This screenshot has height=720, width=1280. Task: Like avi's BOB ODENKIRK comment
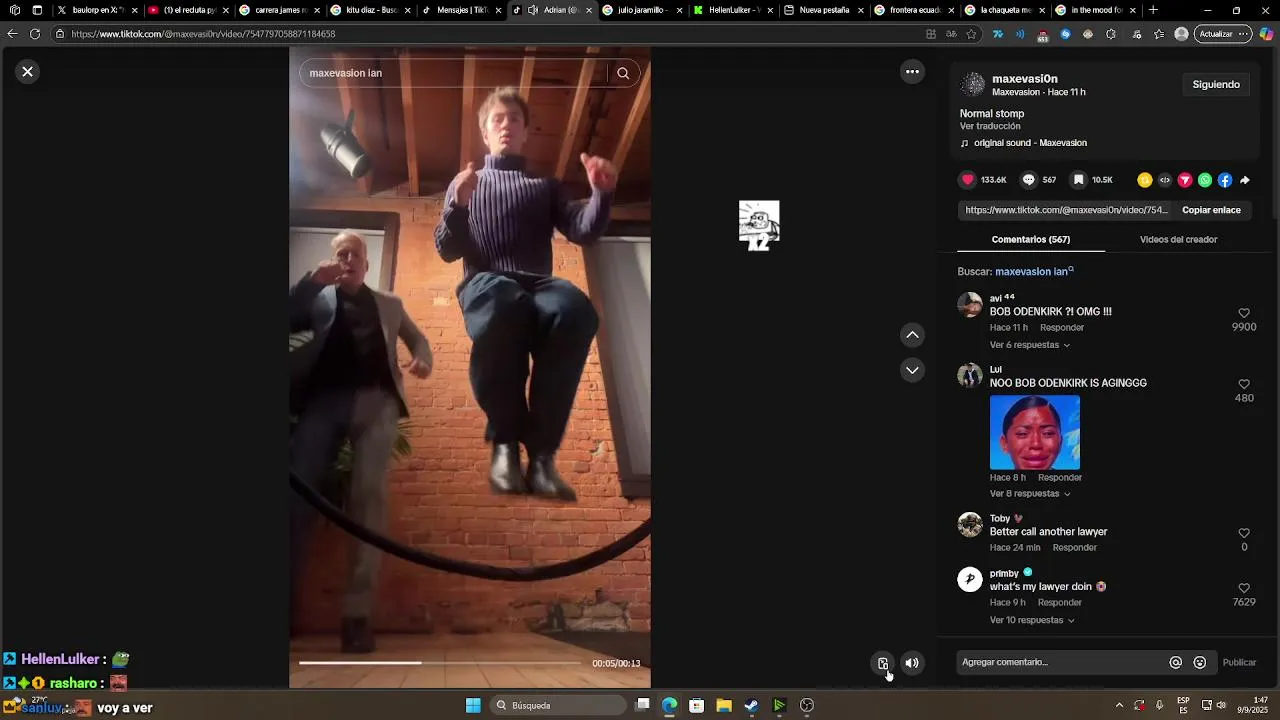click(x=1244, y=313)
